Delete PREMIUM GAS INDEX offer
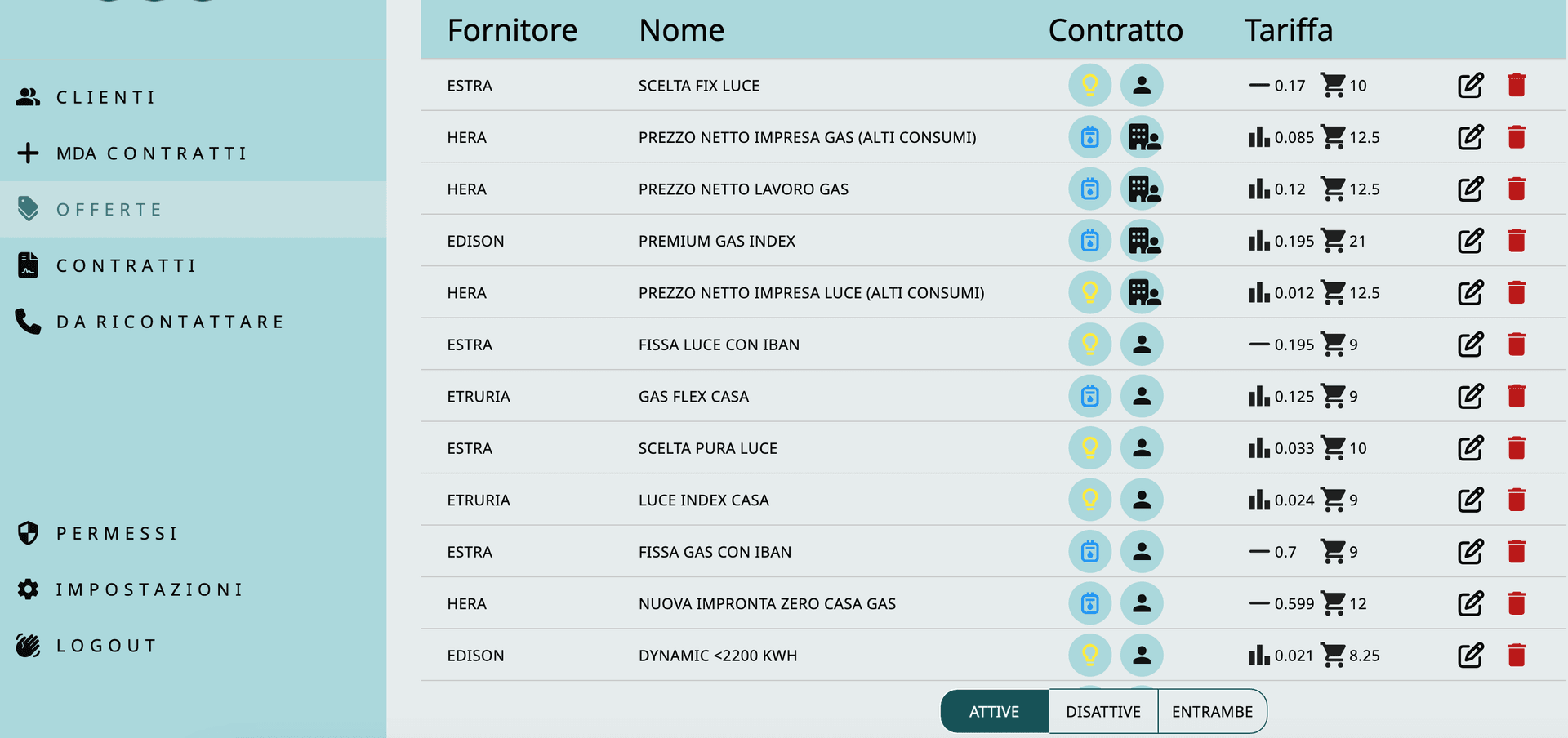Viewport: 1568px width, 738px height. click(x=1517, y=241)
